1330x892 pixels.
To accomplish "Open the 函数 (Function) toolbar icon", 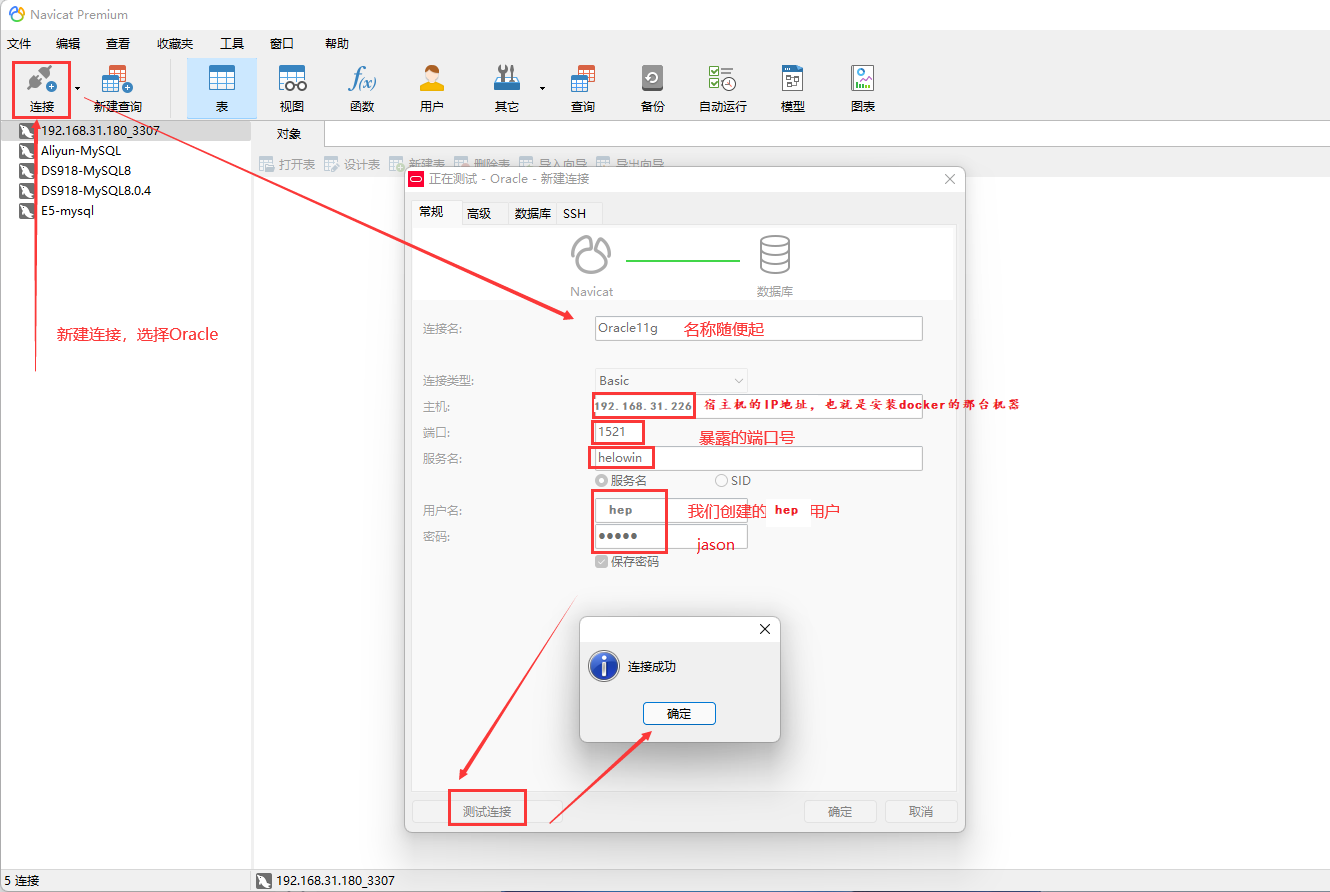I will pos(361,88).
